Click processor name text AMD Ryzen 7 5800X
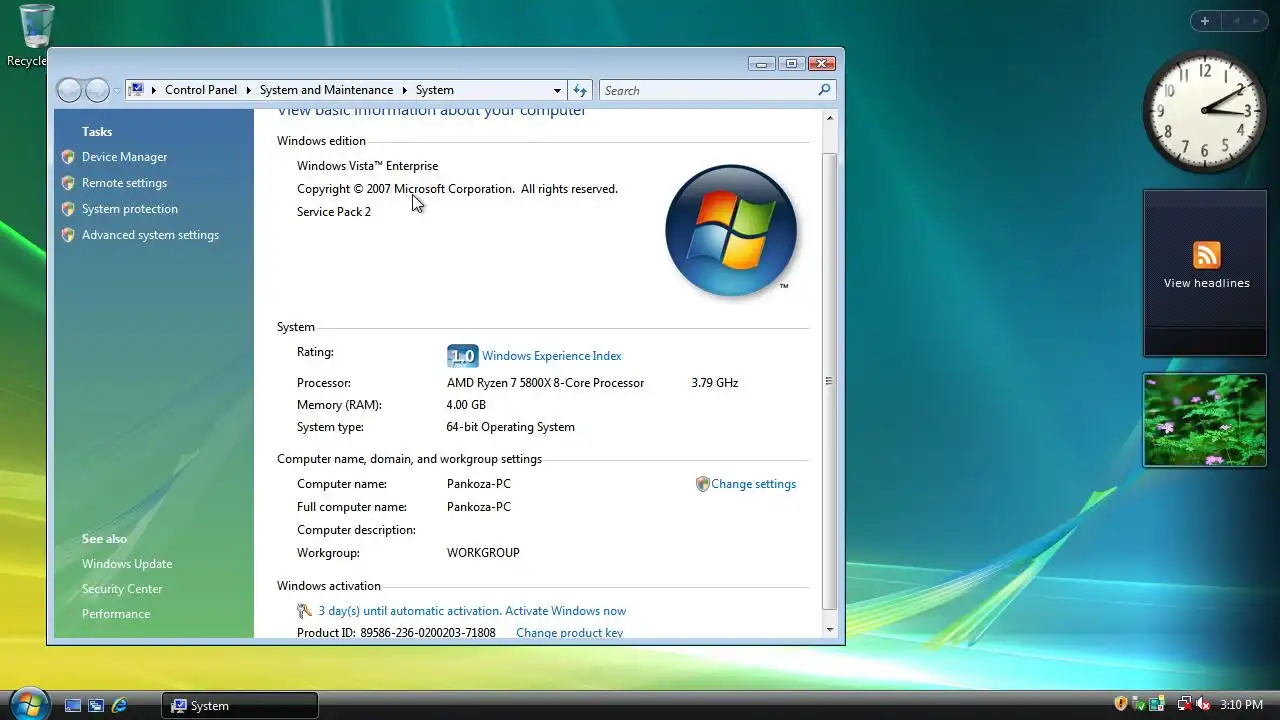This screenshot has width=1280, height=720. 545,383
